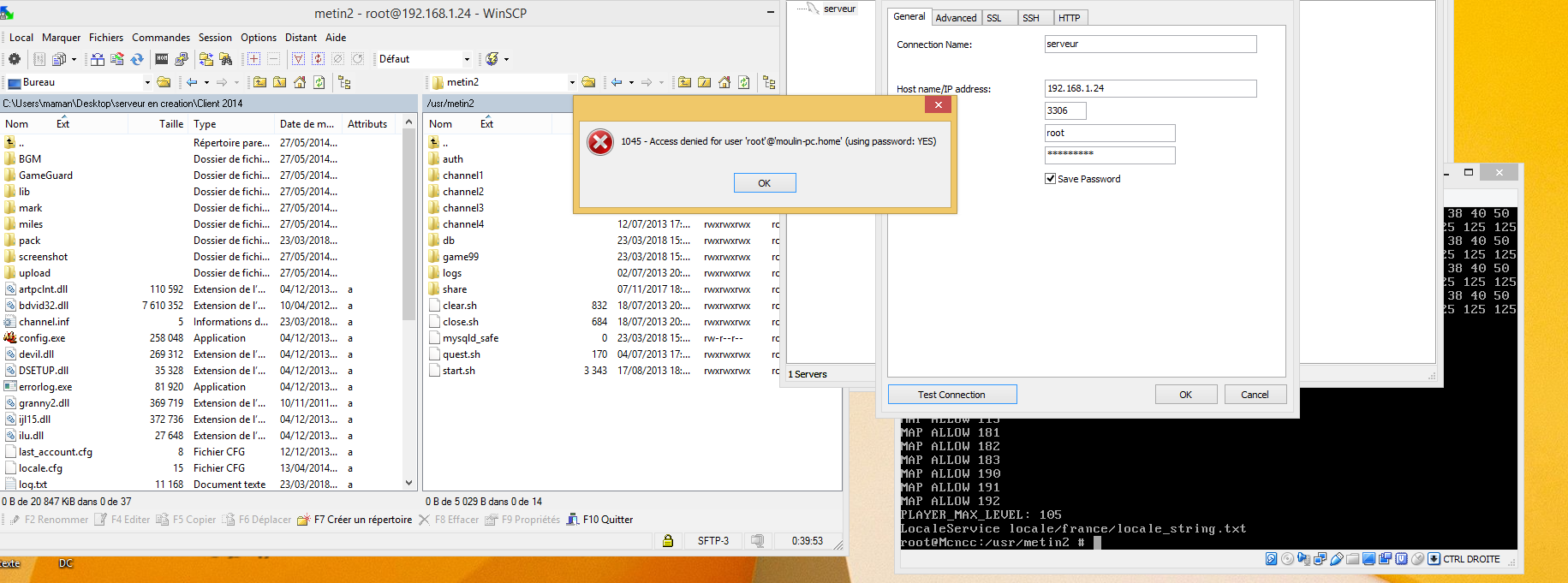Viewport: 1568px width, 583px height.
Task: Go to local home directory icon
Action: click(x=299, y=82)
